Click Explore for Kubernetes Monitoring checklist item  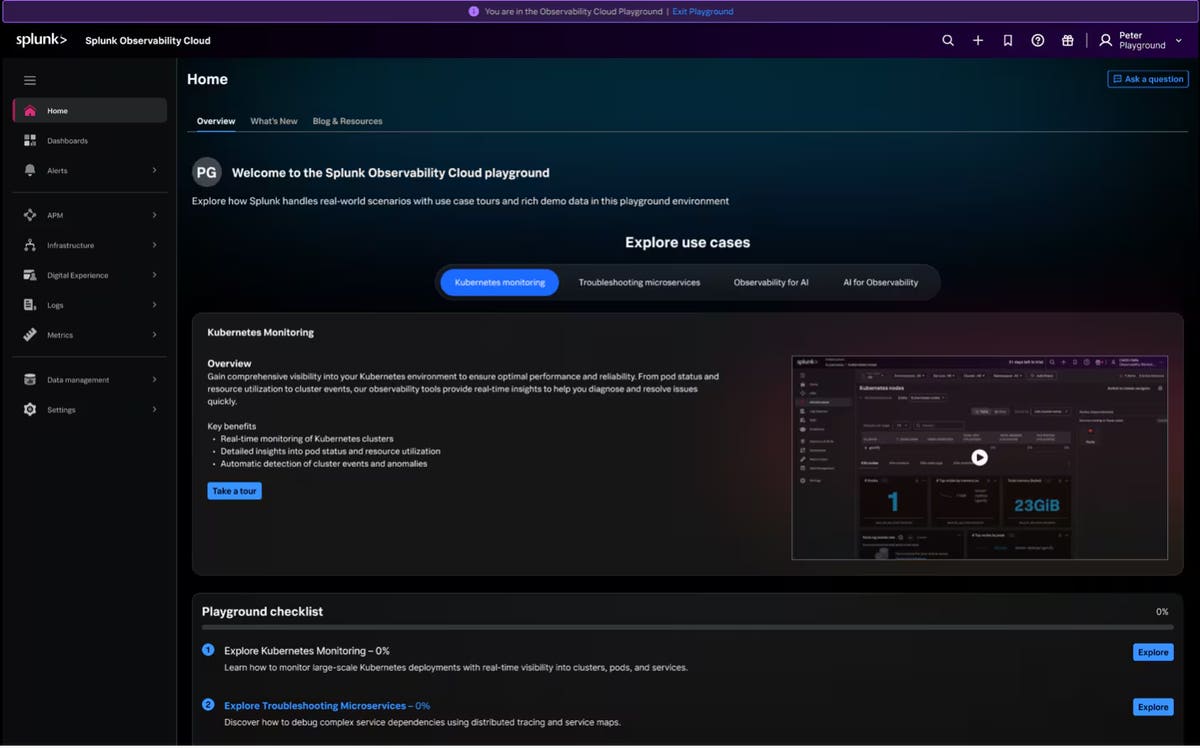tap(1153, 652)
